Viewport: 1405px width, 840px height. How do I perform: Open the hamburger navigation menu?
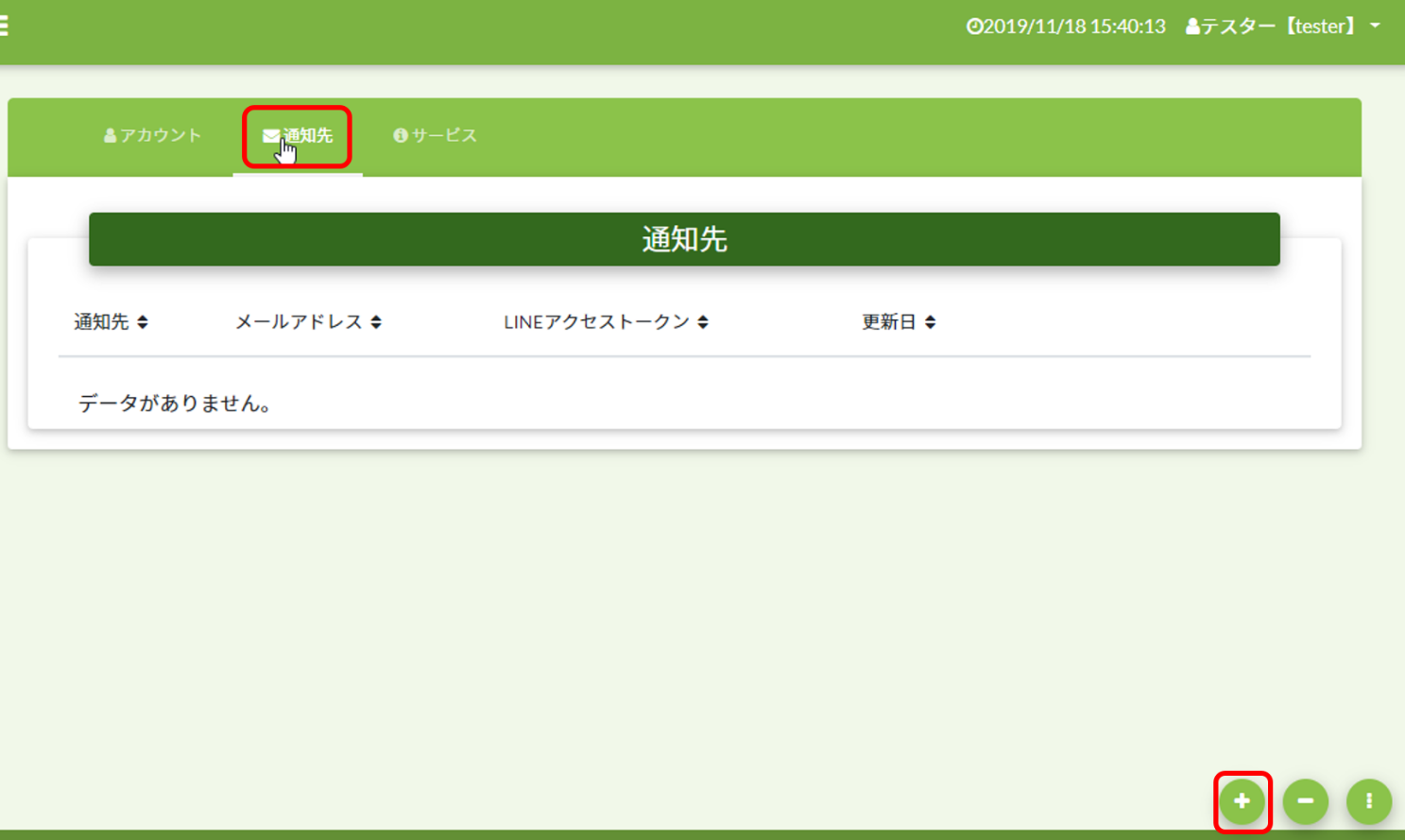coord(7,26)
